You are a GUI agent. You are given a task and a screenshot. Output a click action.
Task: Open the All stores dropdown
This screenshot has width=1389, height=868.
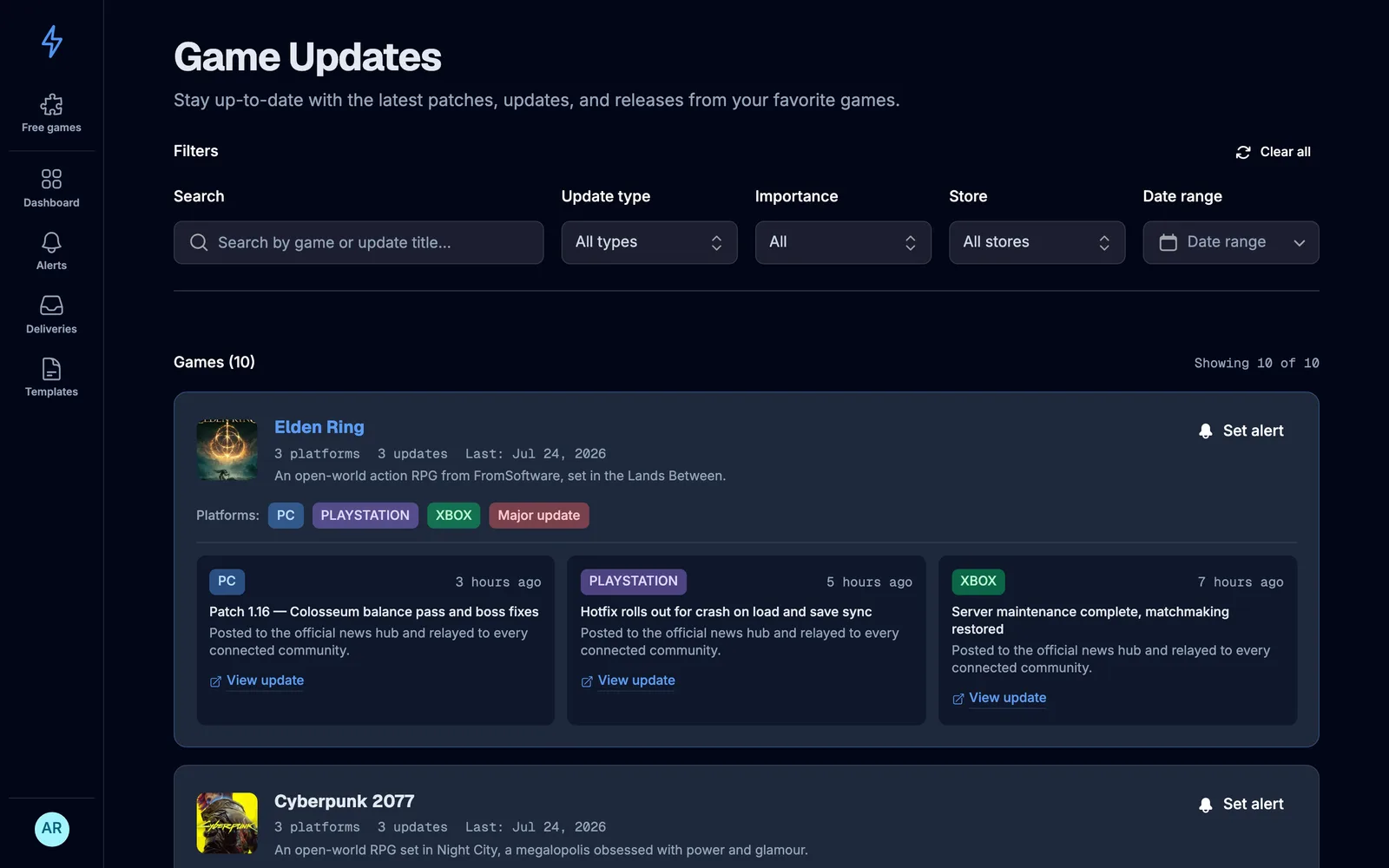pos(1037,242)
